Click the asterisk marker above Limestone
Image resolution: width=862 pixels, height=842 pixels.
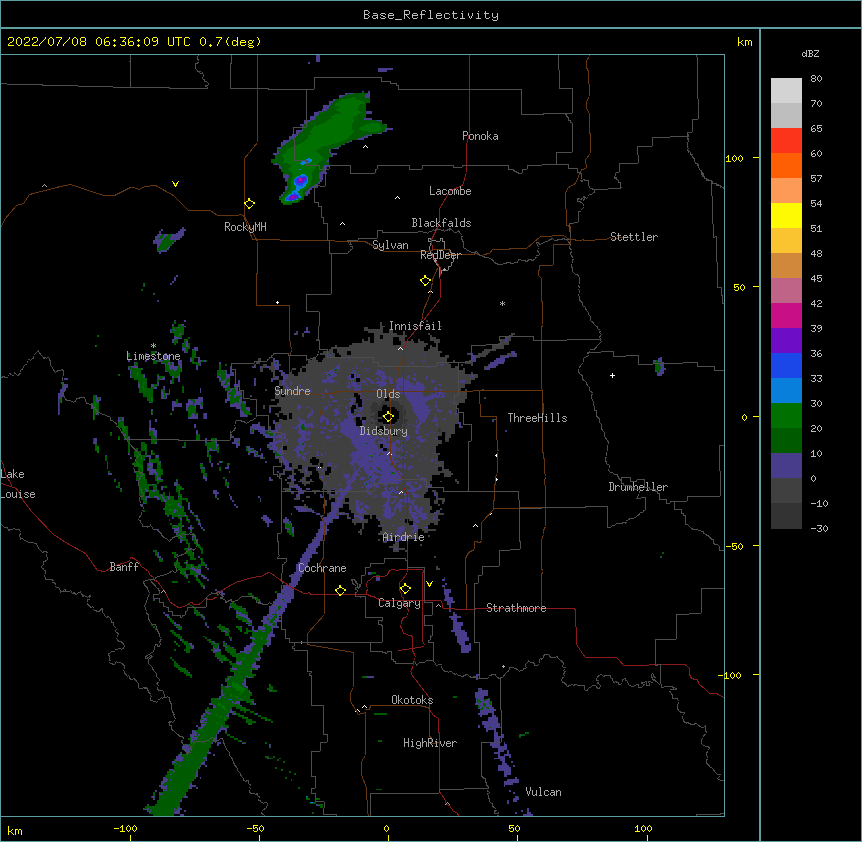tap(153, 346)
